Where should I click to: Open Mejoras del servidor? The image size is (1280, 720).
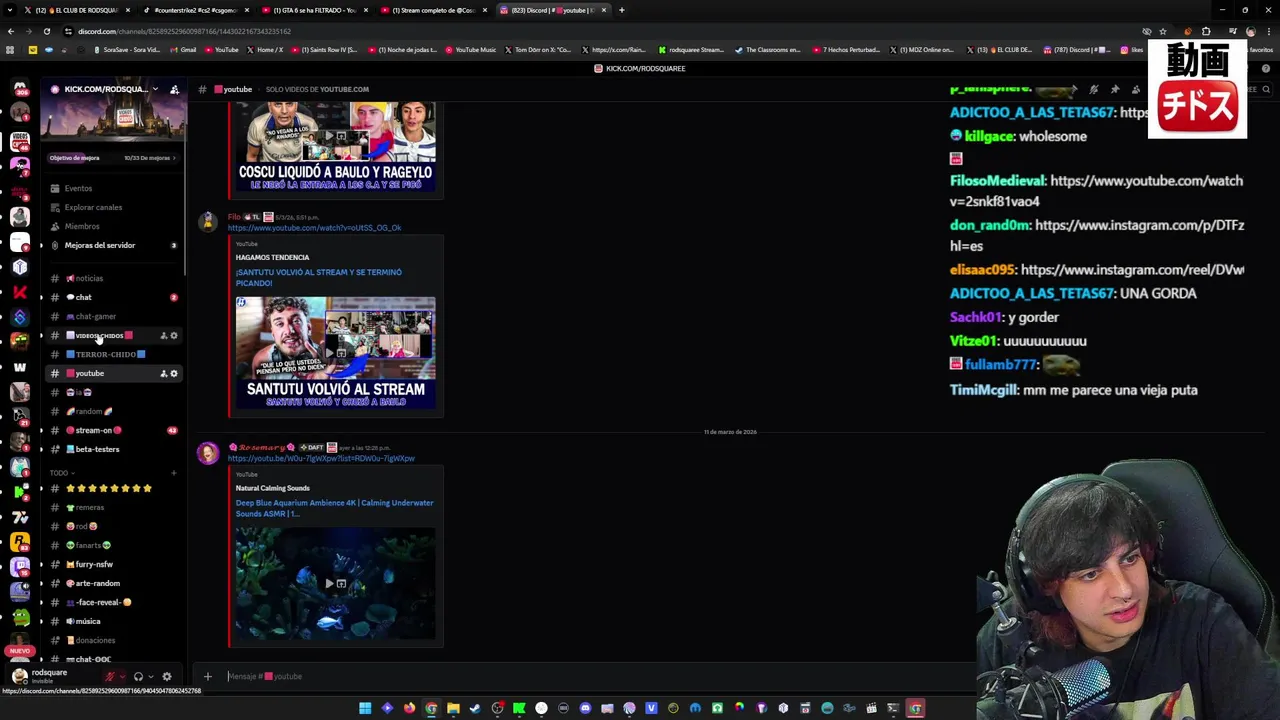(112, 245)
